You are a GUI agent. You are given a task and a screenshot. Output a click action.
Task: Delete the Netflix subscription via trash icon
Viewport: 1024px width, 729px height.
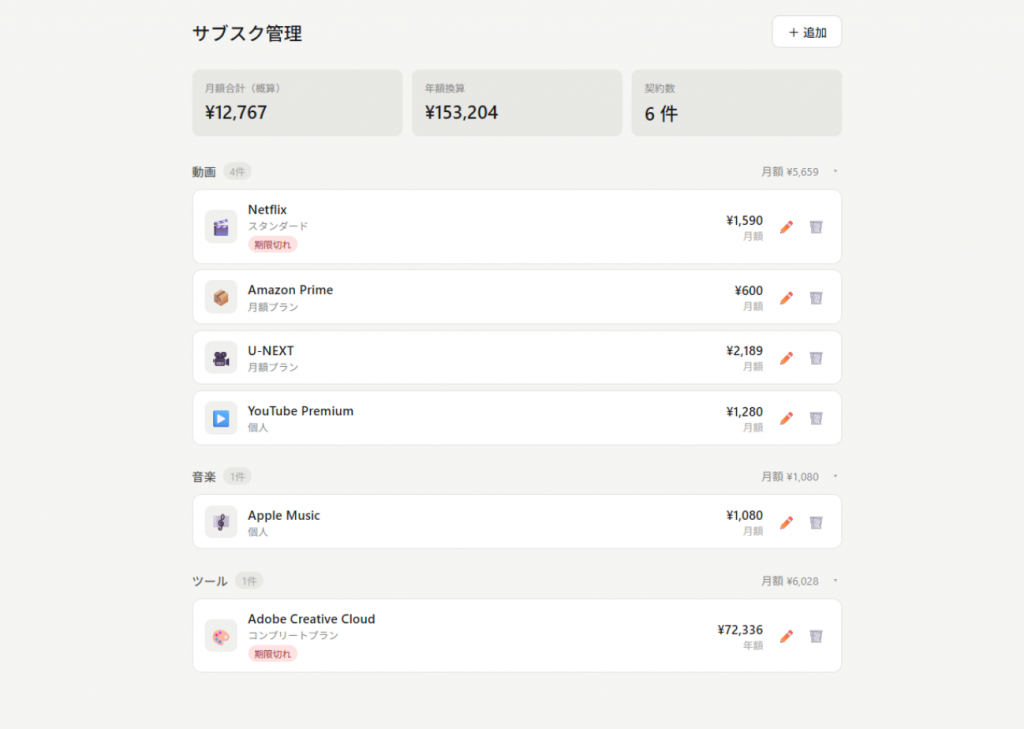click(816, 227)
